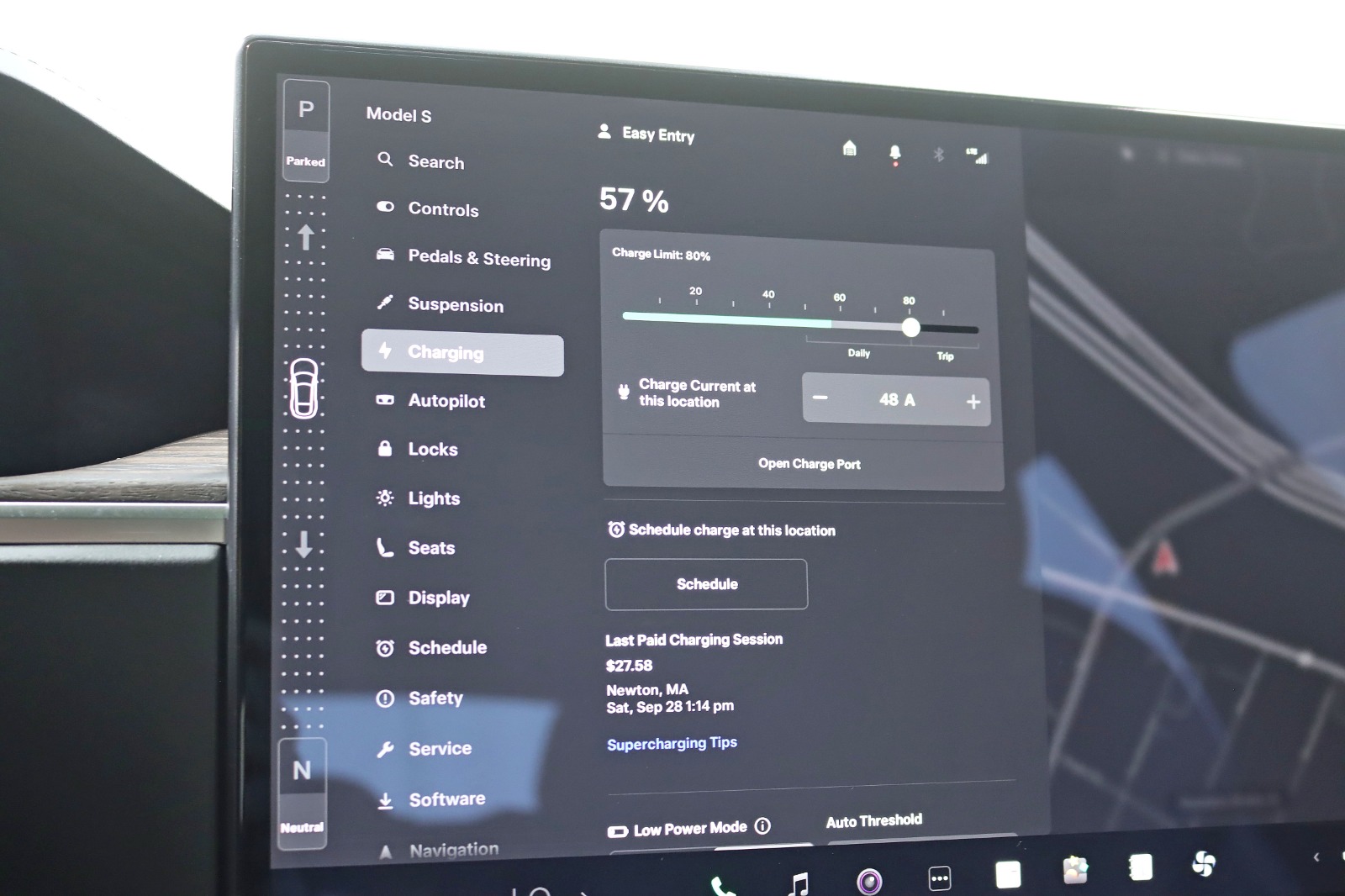
Task: Go to Pedals & Steering settings
Action: [x=478, y=258]
